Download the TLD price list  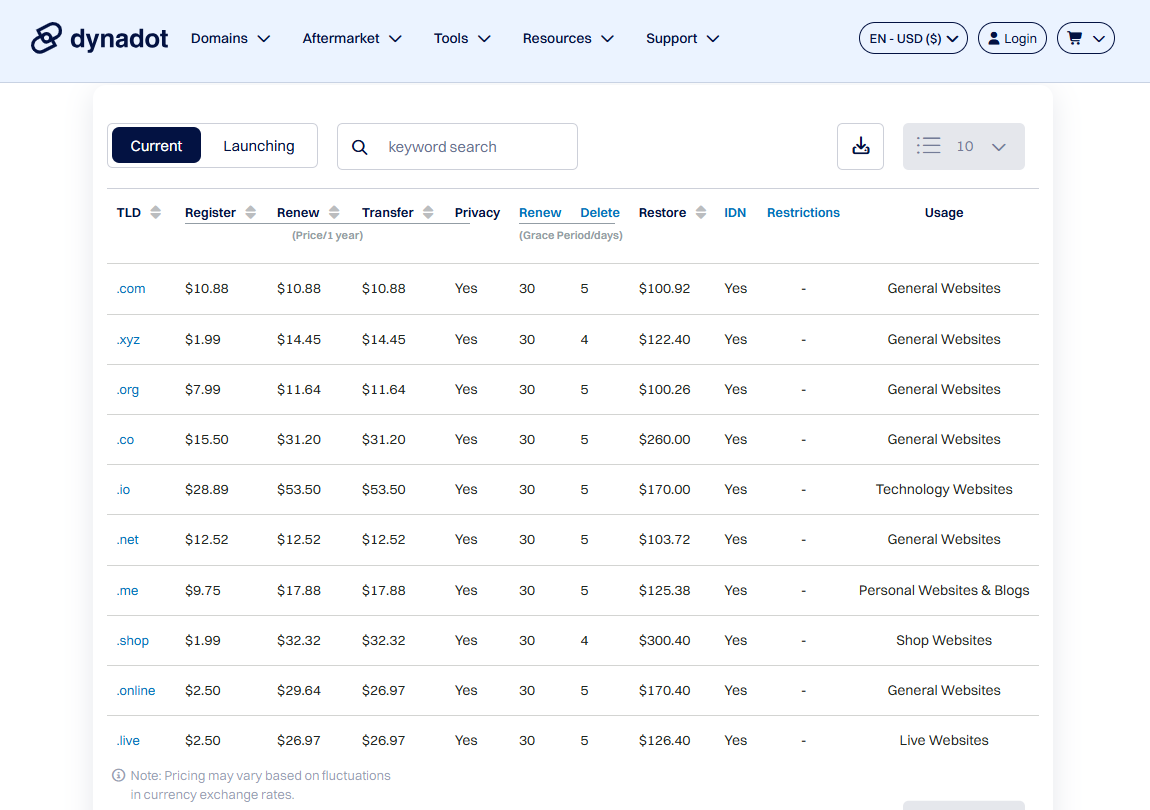[x=860, y=146]
